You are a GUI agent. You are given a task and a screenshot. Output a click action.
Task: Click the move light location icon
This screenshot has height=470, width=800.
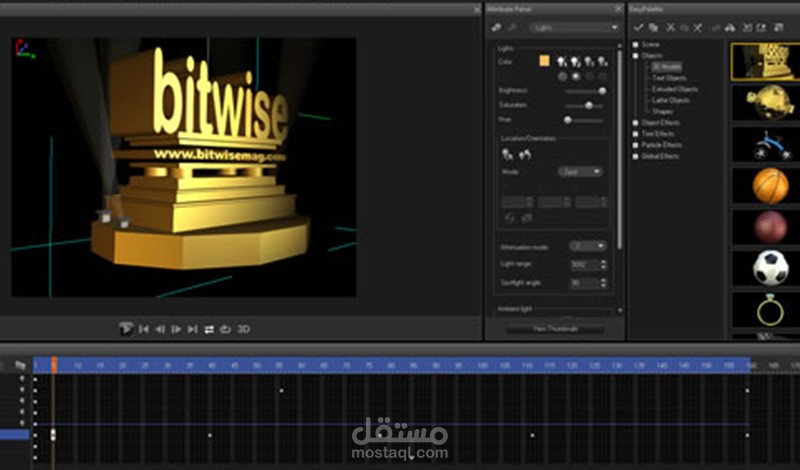tap(508, 155)
